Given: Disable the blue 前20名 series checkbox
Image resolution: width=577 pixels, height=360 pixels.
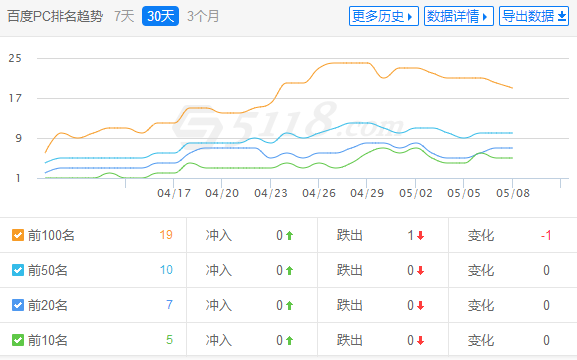Looking at the screenshot, I should click(18, 305).
